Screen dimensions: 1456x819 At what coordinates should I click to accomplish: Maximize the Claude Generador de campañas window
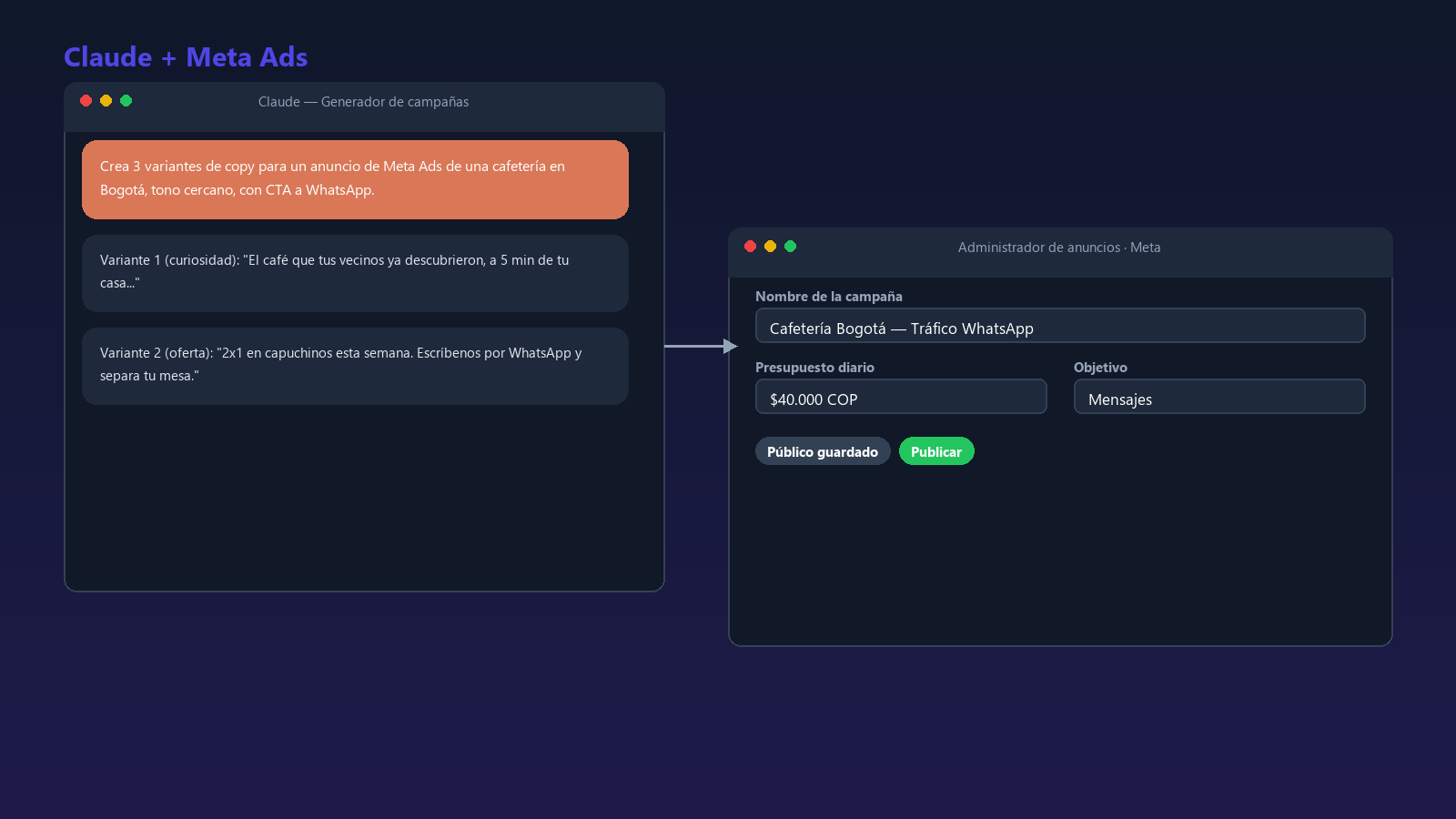coord(126,101)
